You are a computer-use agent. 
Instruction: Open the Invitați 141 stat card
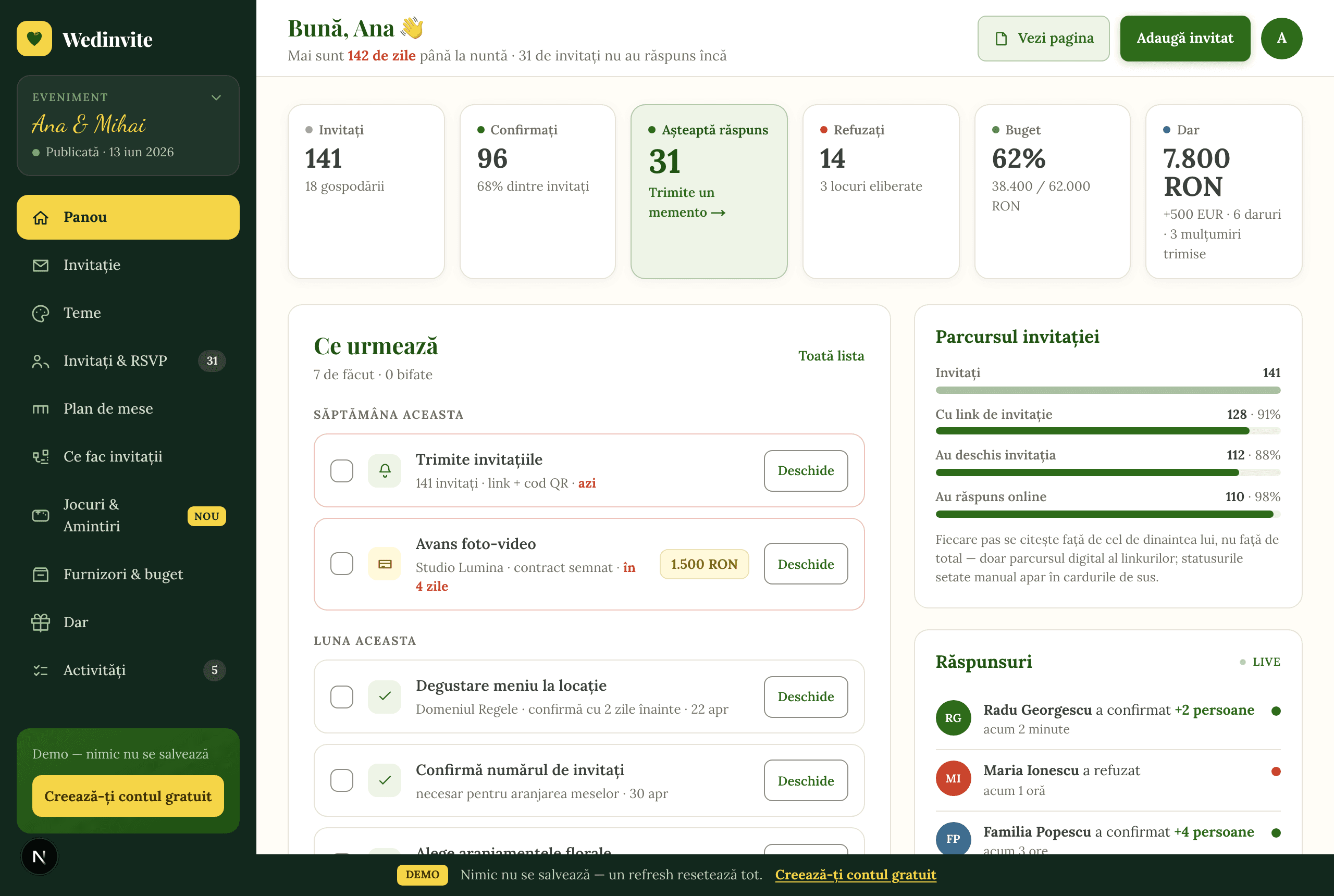pos(366,191)
